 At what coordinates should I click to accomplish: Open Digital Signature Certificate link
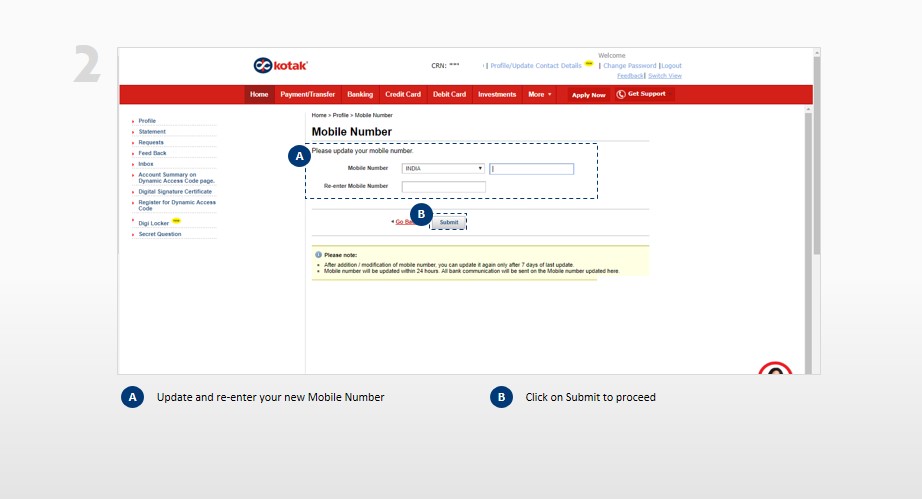(x=175, y=192)
